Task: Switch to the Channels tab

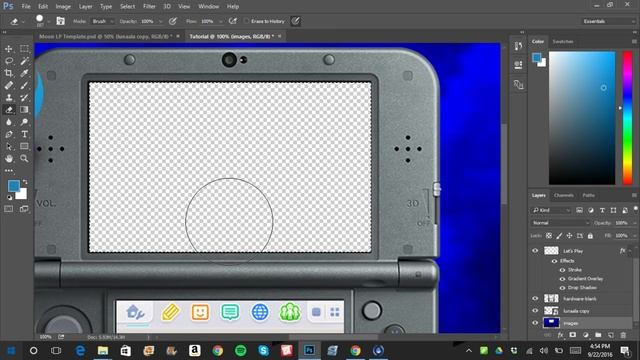Action: click(564, 196)
